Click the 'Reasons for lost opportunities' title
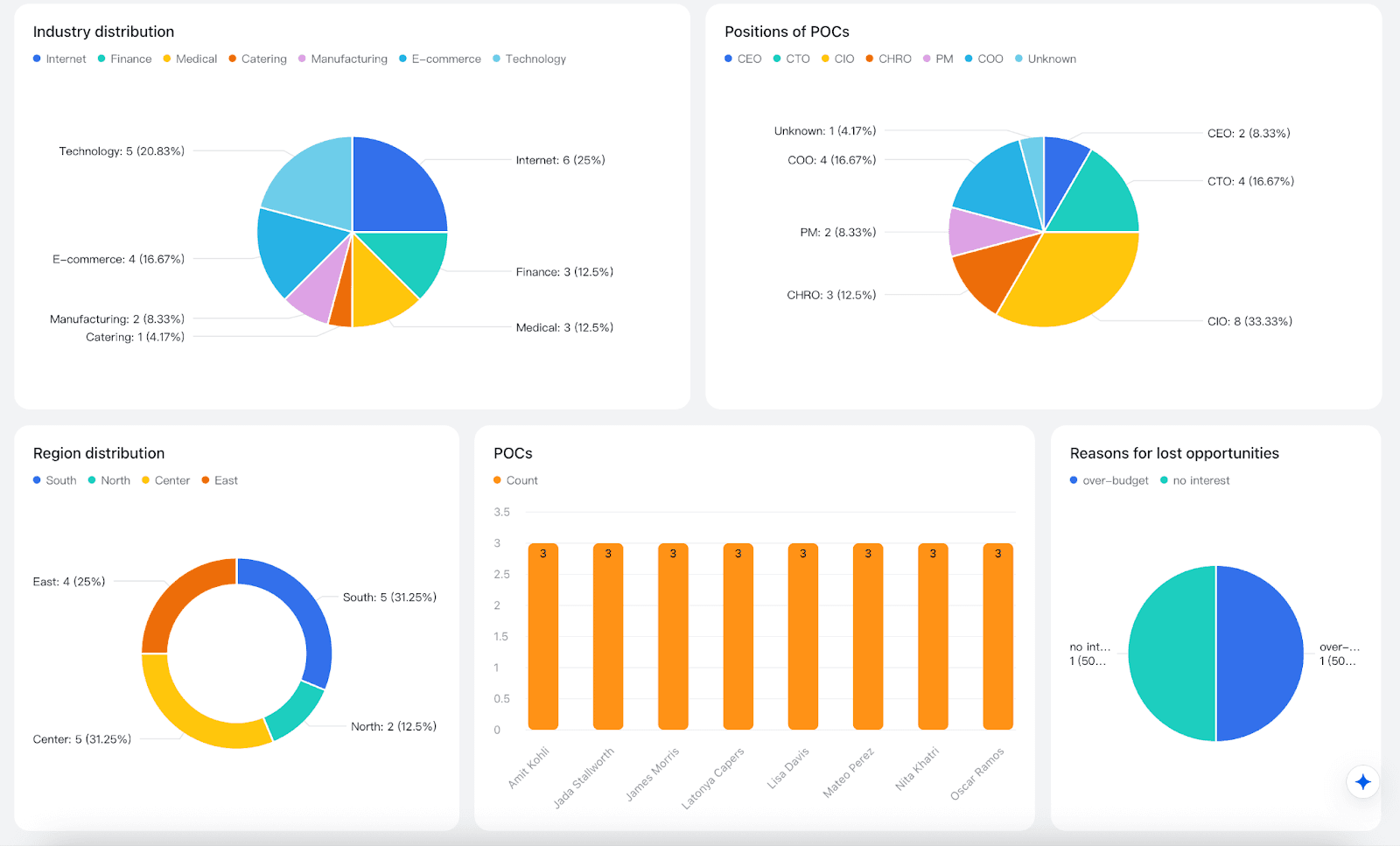The image size is (1400, 846). [x=1174, y=453]
